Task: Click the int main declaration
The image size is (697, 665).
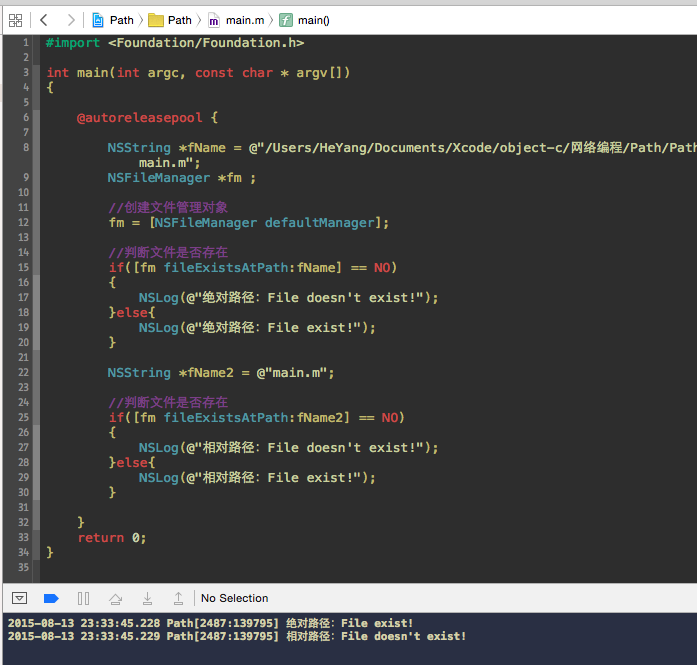Action: point(198,72)
